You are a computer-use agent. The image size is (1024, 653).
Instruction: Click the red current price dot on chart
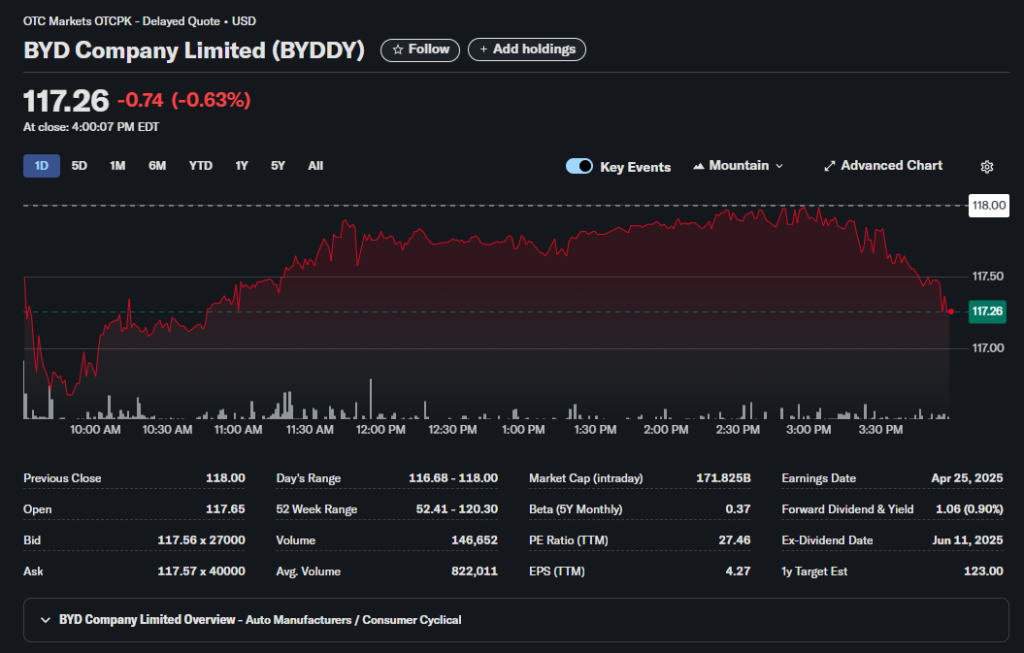click(x=949, y=311)
